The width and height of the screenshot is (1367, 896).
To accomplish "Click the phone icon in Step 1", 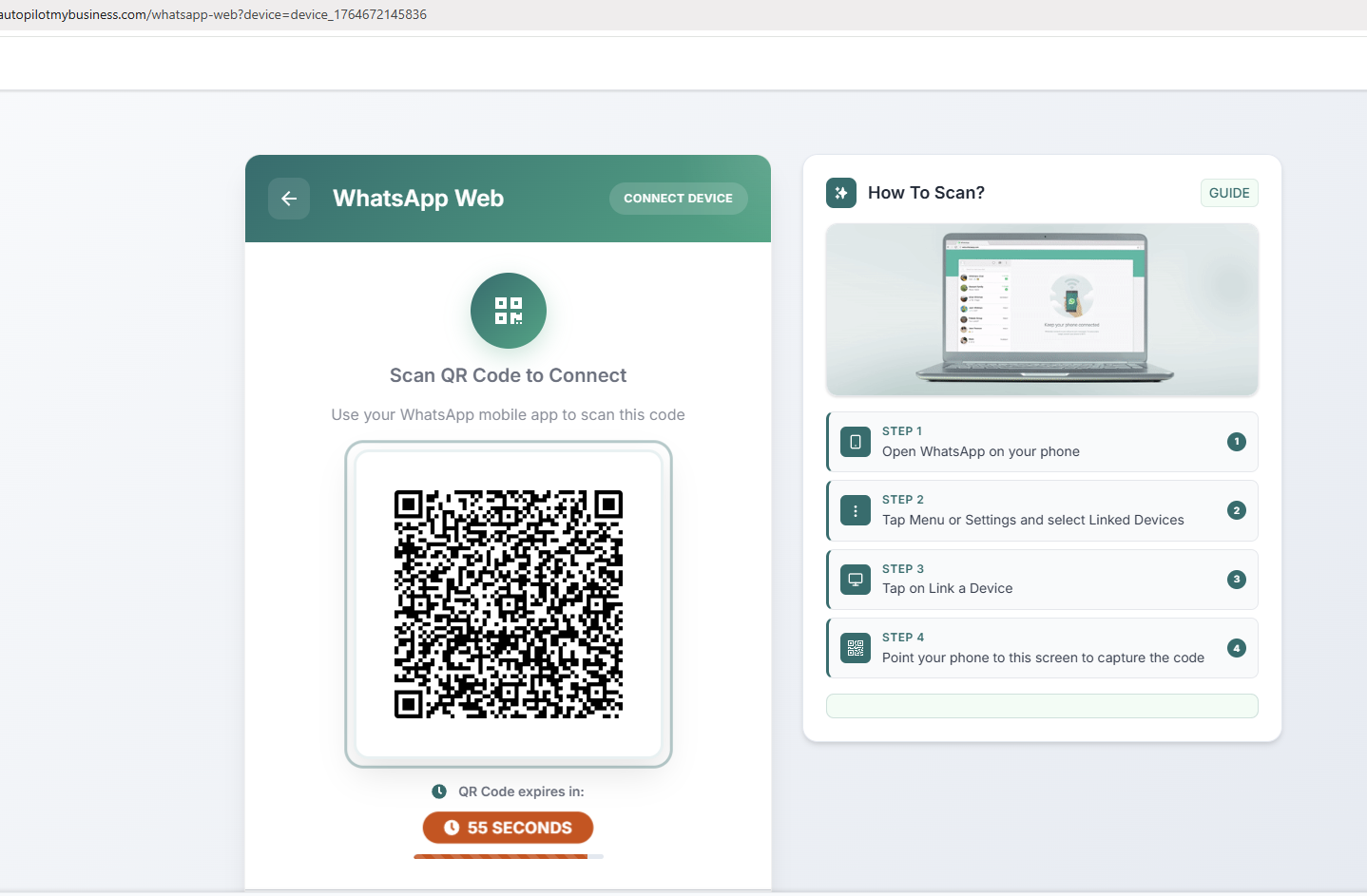I will coord(856,442).
